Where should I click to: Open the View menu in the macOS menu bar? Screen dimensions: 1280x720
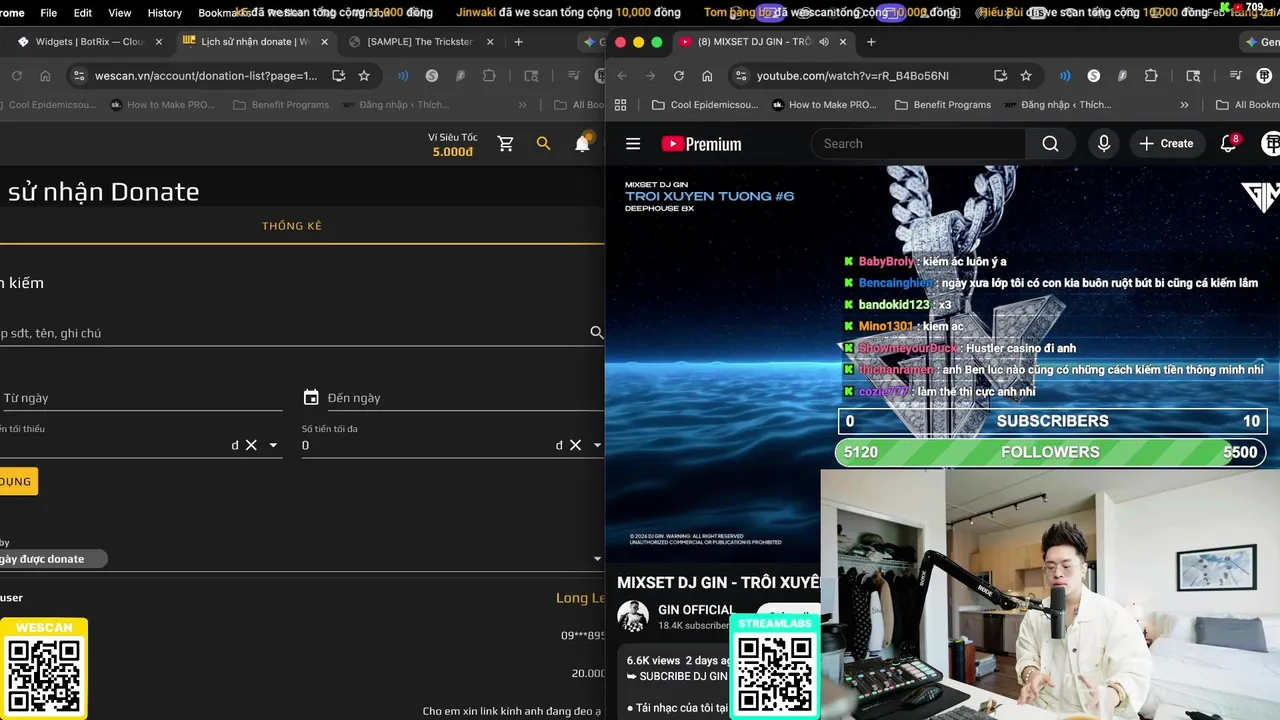(119, 13)
